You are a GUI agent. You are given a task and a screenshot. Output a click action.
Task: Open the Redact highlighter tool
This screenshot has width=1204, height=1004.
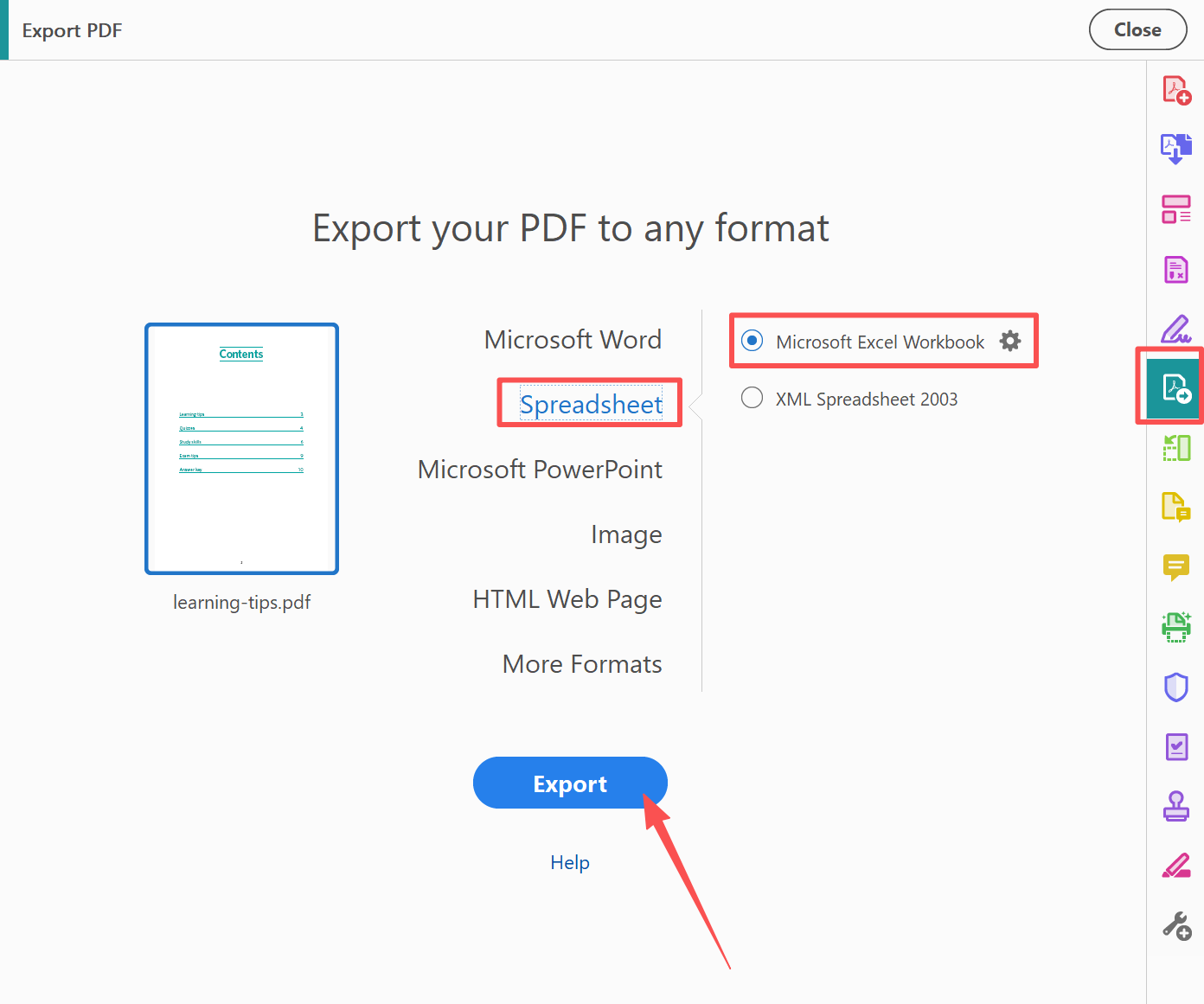[1175, 865]
